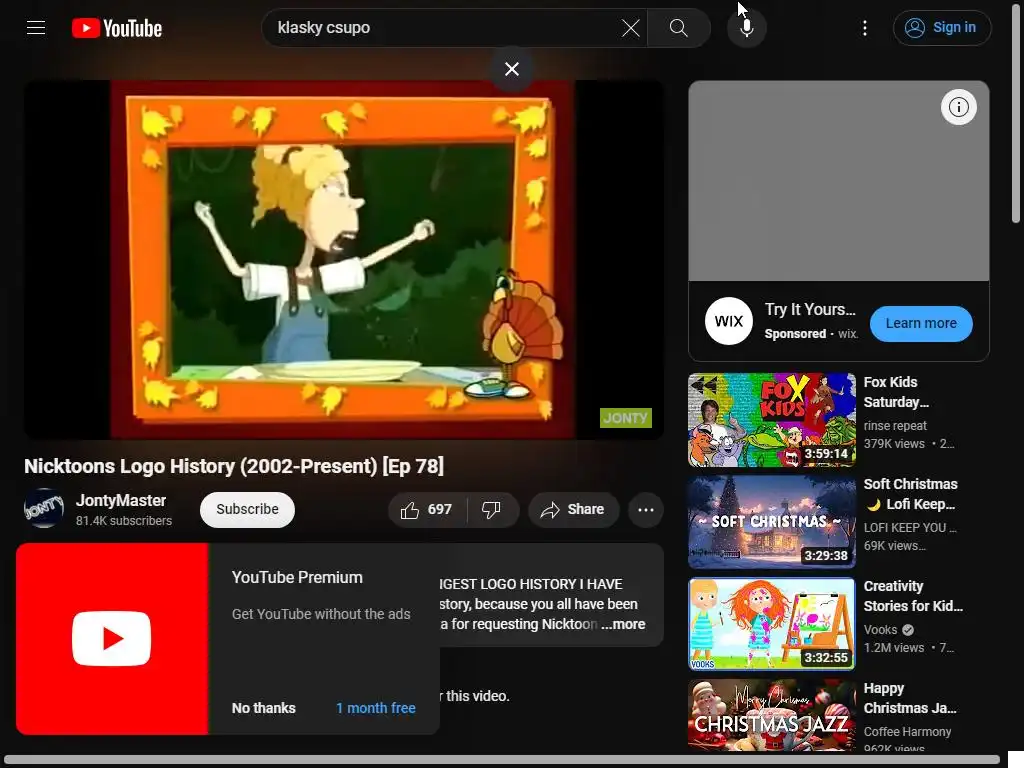This screenshot has width=1024, height=768.
Task: Open the JontyMaster channel name link
Action: click(x=121, y=500)
